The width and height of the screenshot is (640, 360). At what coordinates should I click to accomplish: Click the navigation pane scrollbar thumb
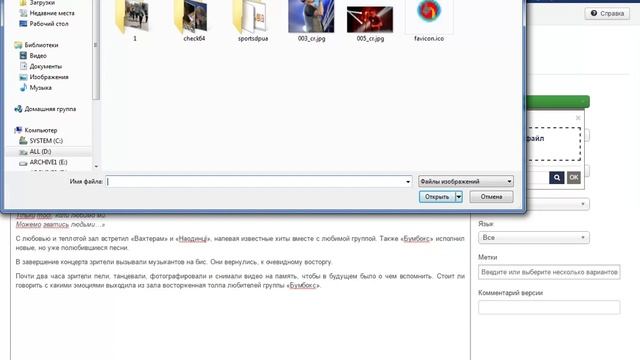coord(96,51)
